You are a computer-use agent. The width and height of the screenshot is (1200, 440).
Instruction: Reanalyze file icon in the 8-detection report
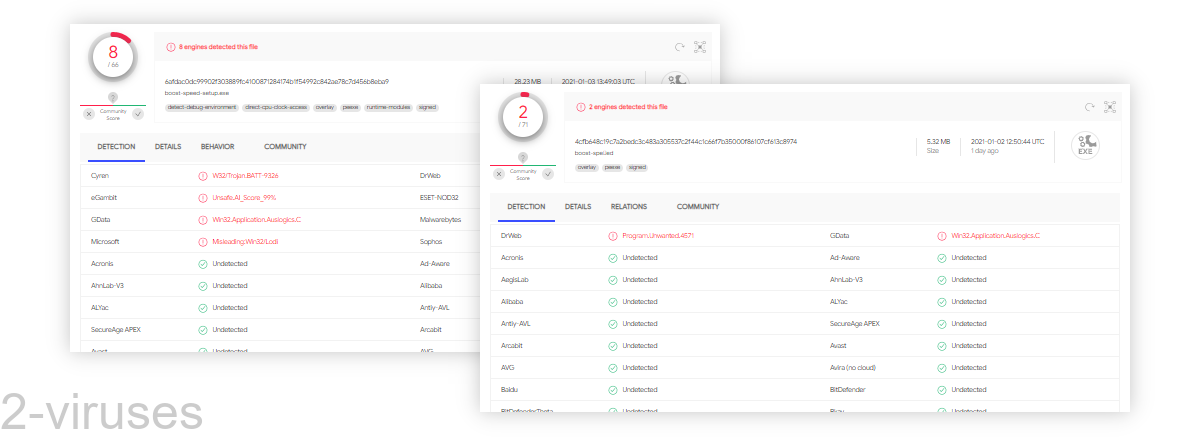tap(679, 46)
